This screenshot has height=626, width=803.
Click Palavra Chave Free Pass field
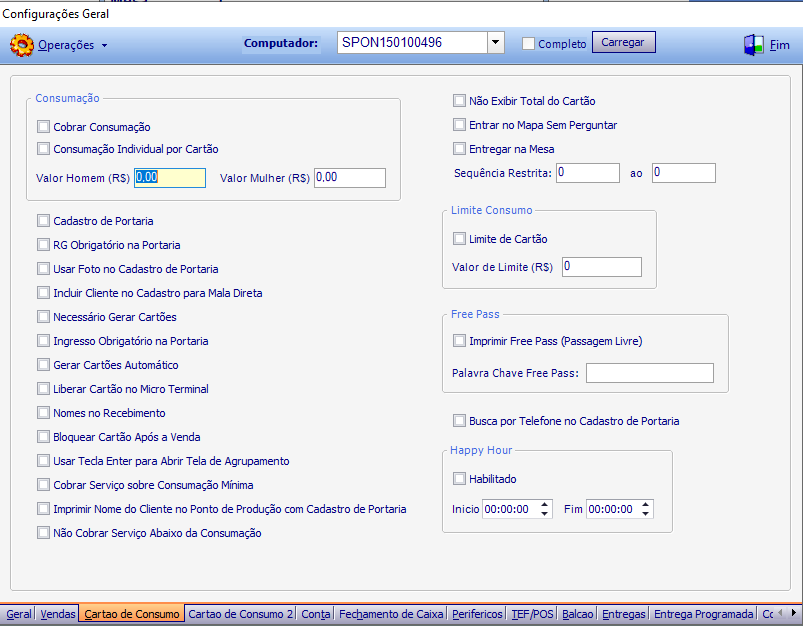pos(650,373)
